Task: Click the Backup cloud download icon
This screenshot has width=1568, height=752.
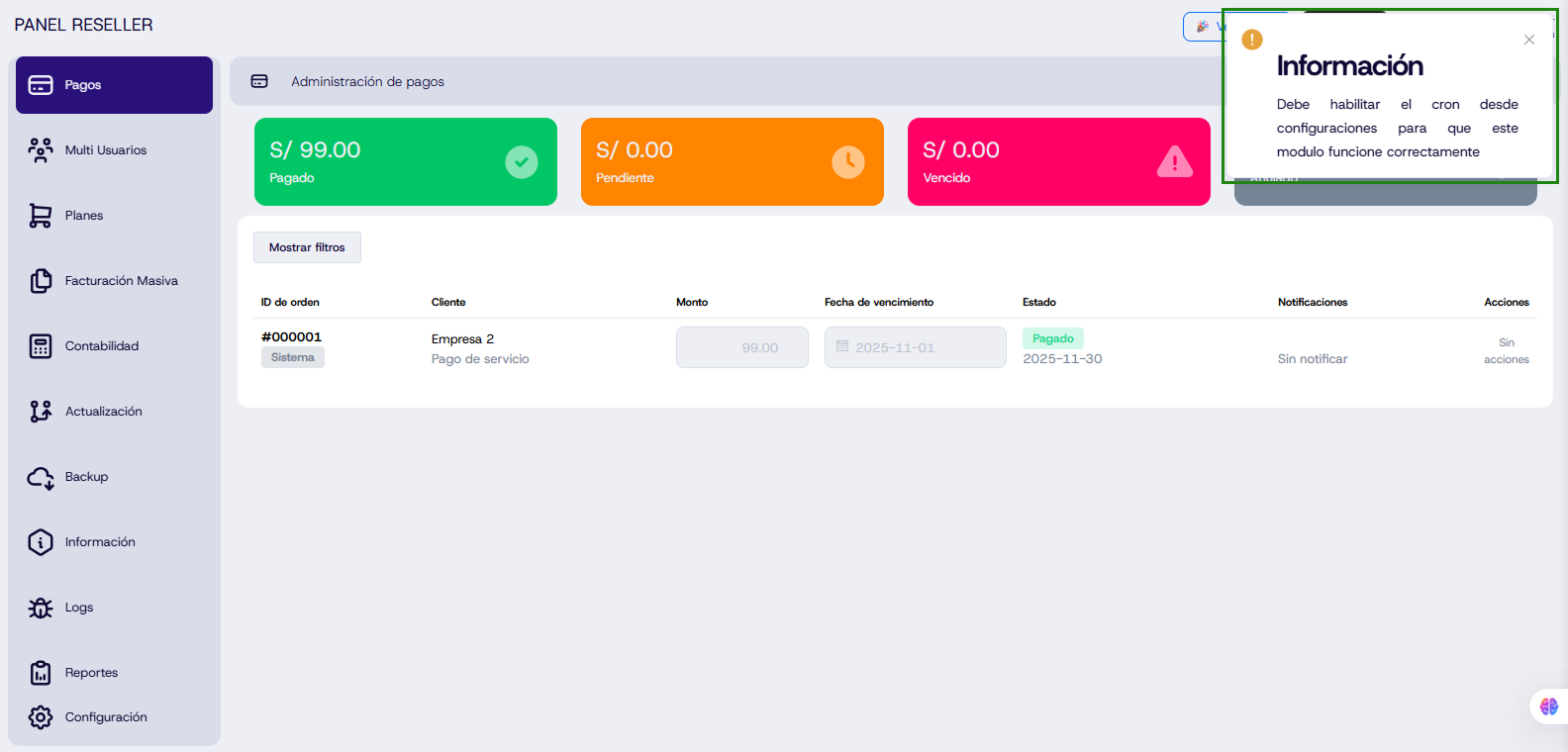Action: [41, 477]
